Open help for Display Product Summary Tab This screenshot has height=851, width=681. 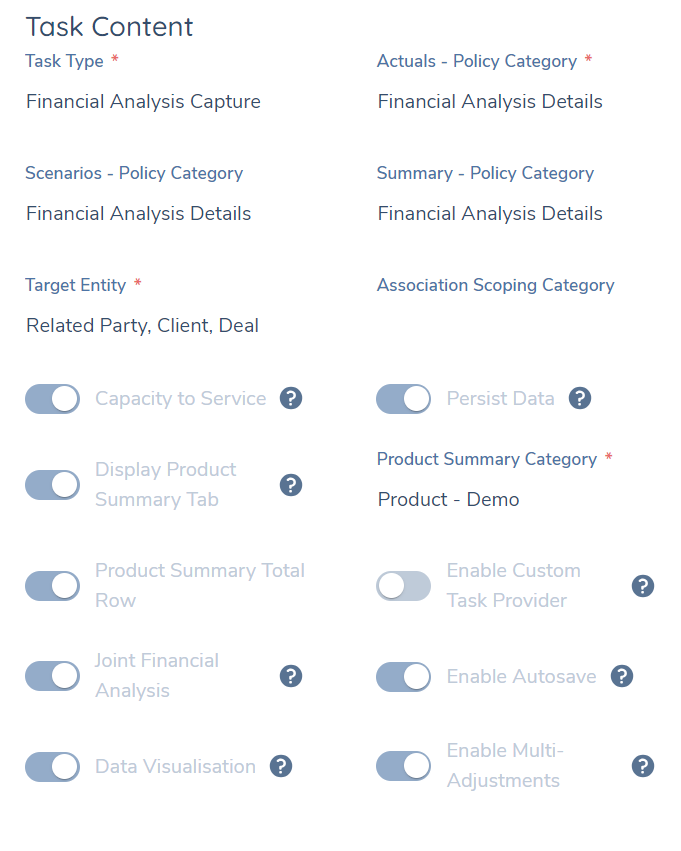pyautogui.click(x=291, y=485)
